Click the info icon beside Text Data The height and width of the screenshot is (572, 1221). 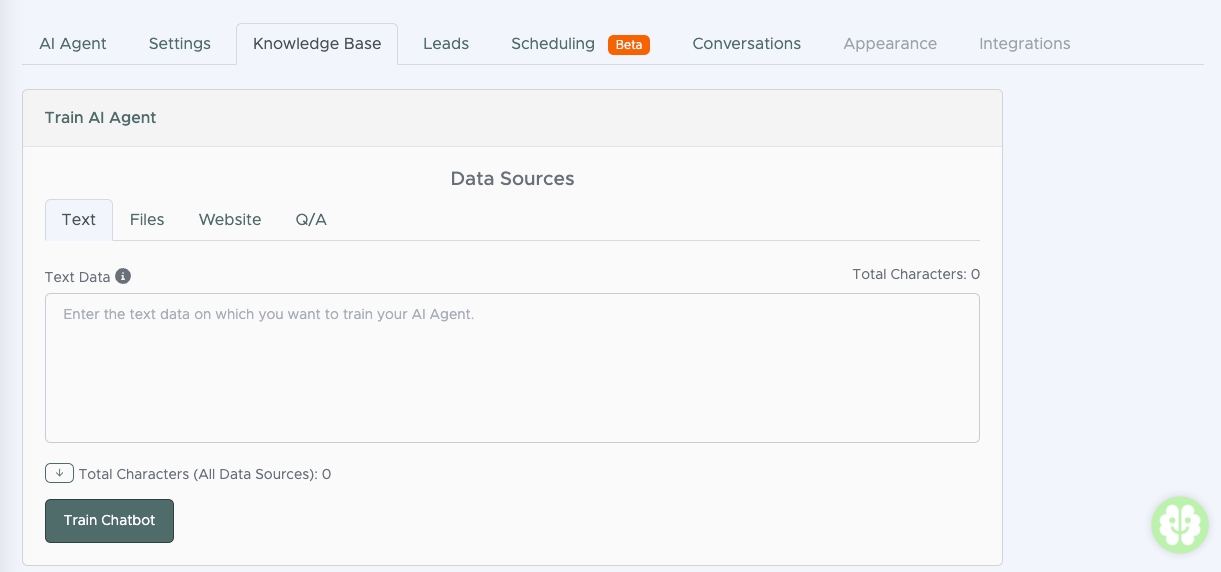coord(123,276)
